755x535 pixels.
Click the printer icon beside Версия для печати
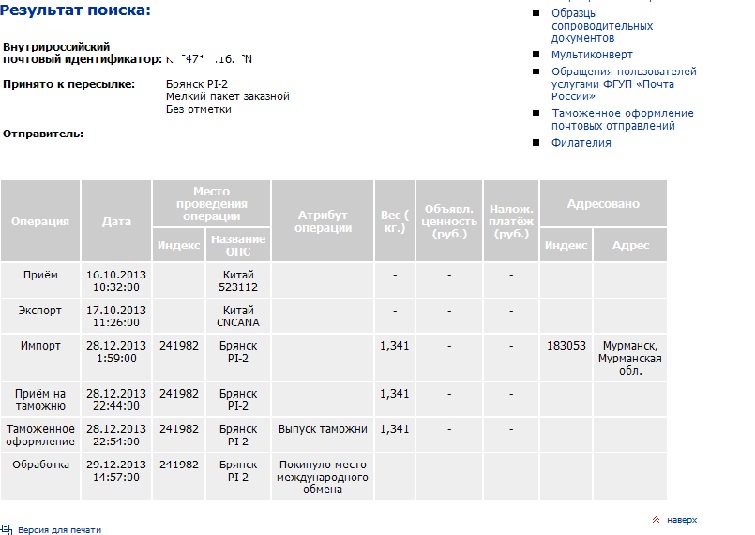pyautogui.click(x=6, y=529)
